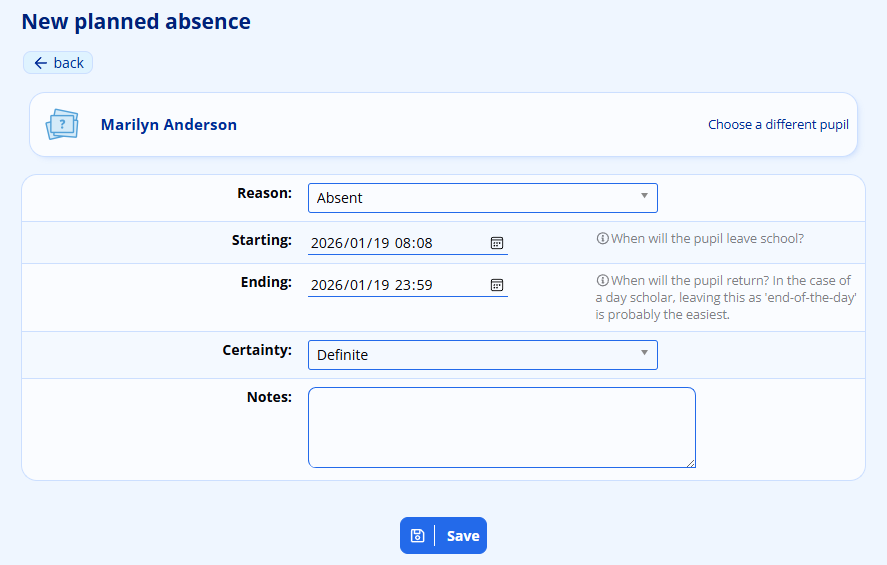887x565 pixels.
Task: Expand the Certainty dropdown showing Definite
Action: [x=482, y=355]
